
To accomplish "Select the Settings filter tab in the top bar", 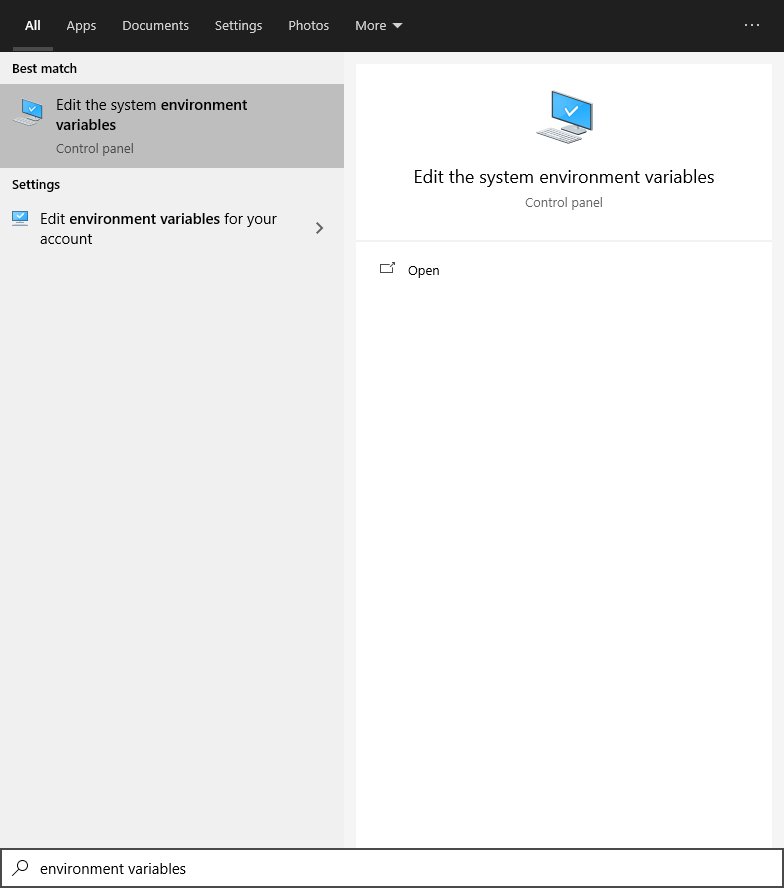I will click(x=238, y=26).
